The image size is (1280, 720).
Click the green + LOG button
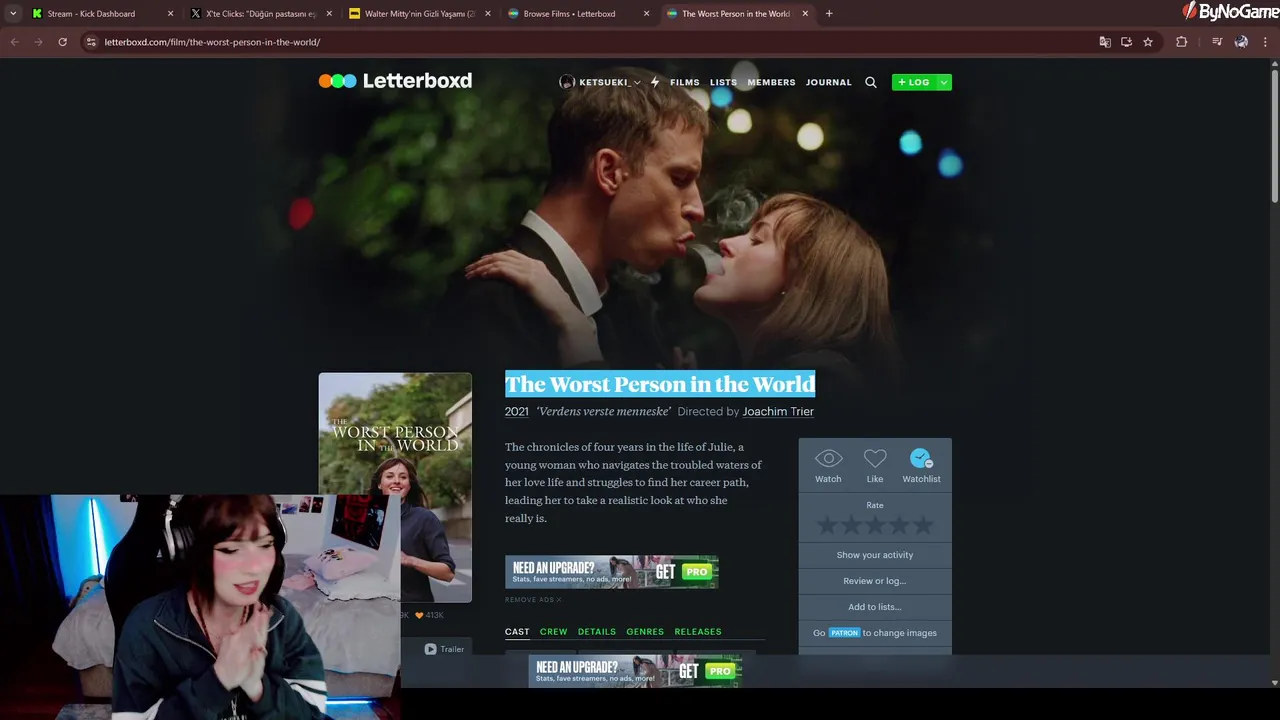[x=913, y=82]
